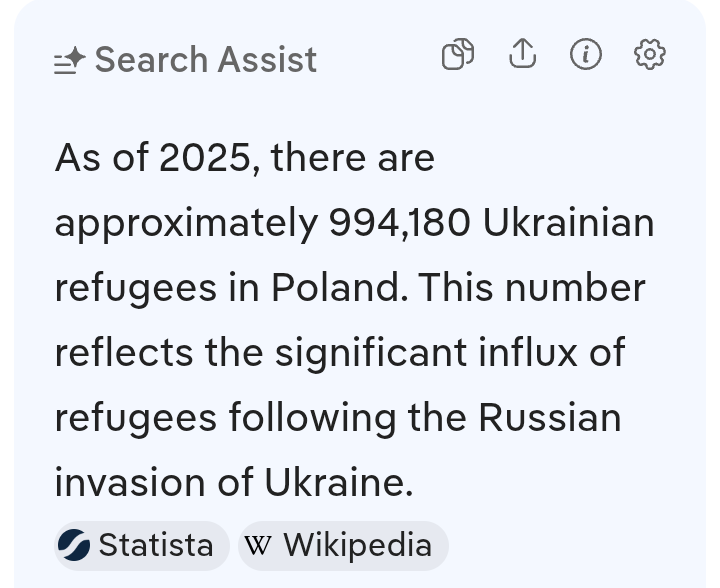The width and height of the screenshot is (720, 588).
Task: Open the Search Assist info icon
Action: tap(586, 54)
